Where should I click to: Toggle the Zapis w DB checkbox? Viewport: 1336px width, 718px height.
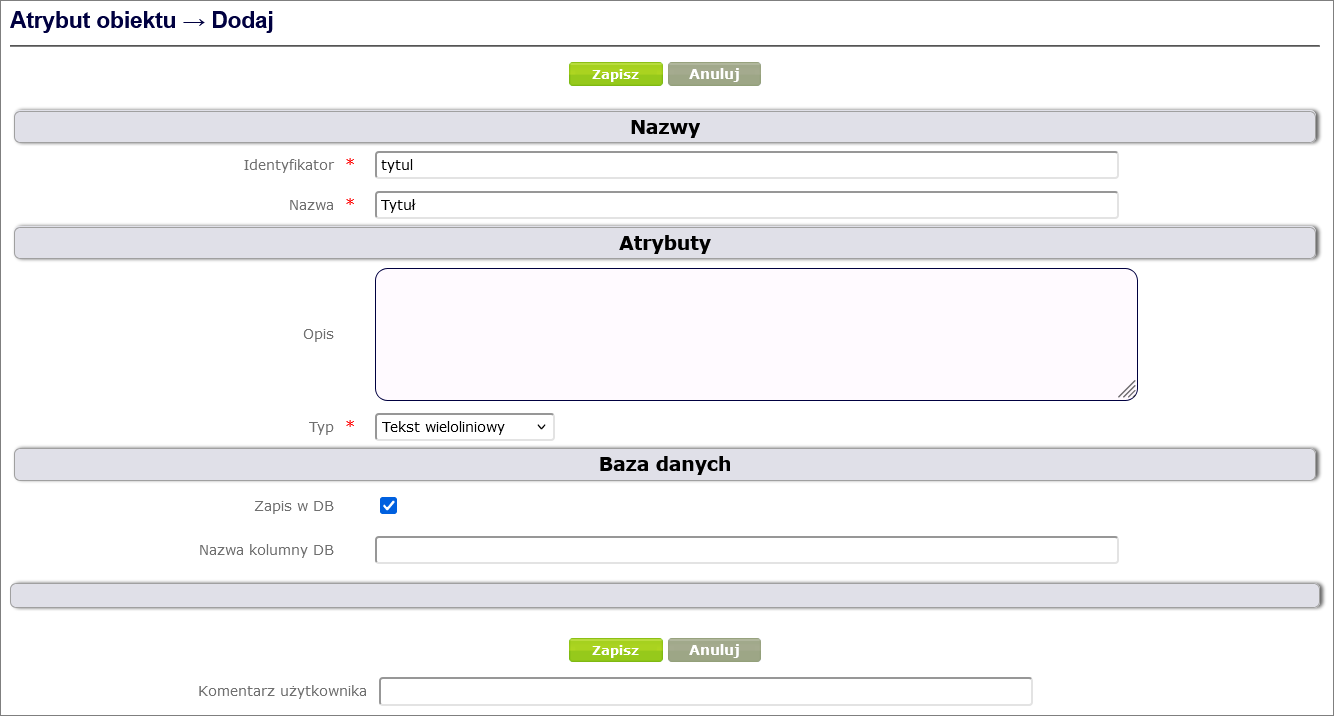click(x=389, y=506)
